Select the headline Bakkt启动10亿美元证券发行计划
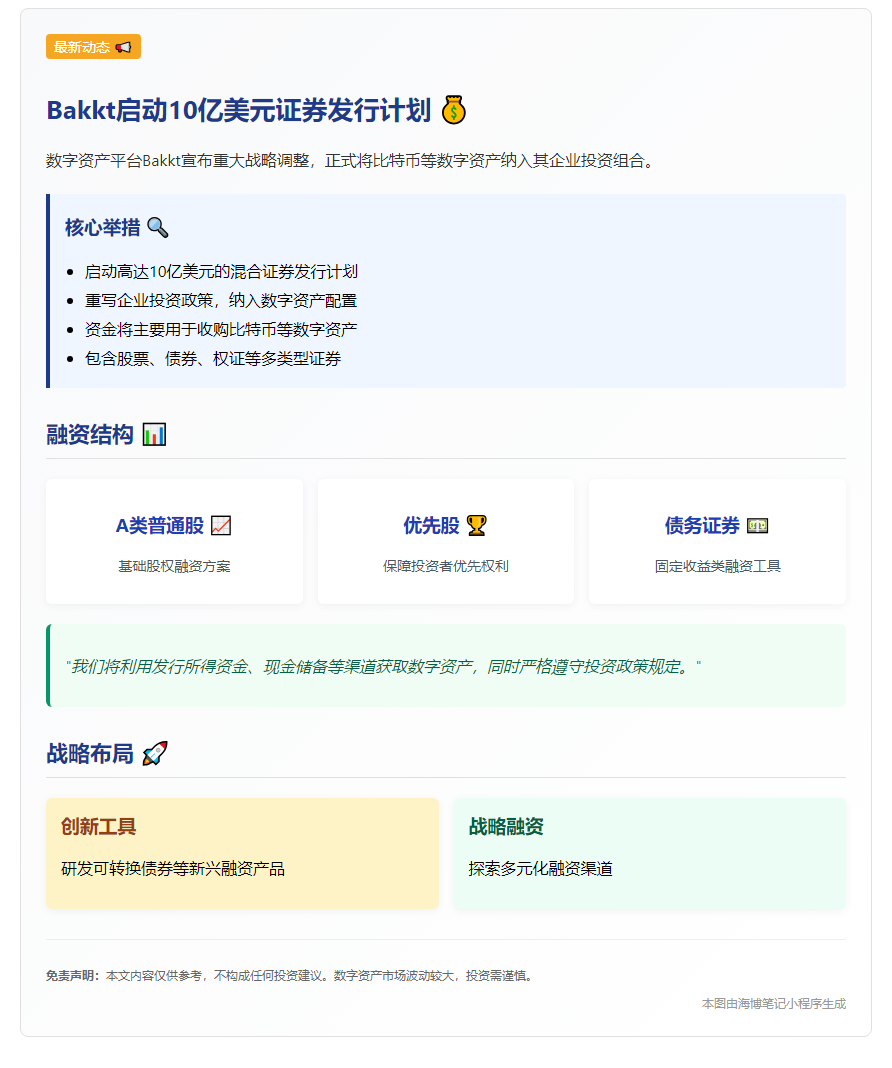Screen dimensions: 892x1068 [x=238, y=110]
